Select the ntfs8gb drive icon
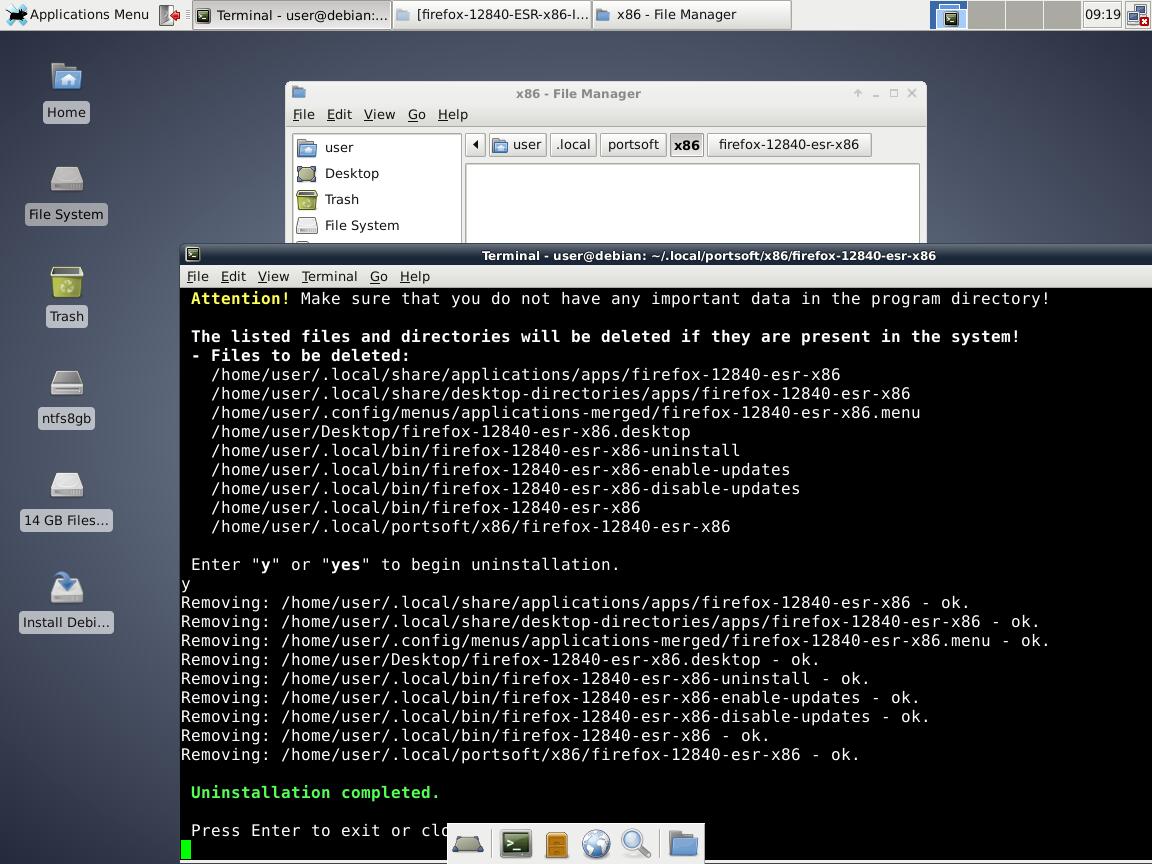The height and width of the screenshot is (864, 1152). 66,398
